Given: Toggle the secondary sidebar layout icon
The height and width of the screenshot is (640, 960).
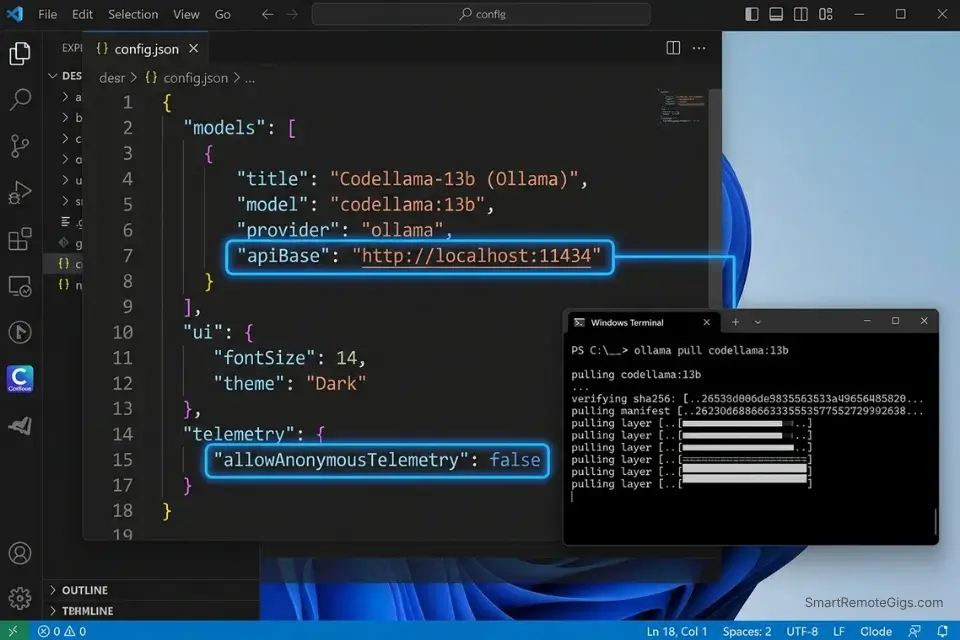Looking at the screenshot, I should pos(799,14).
